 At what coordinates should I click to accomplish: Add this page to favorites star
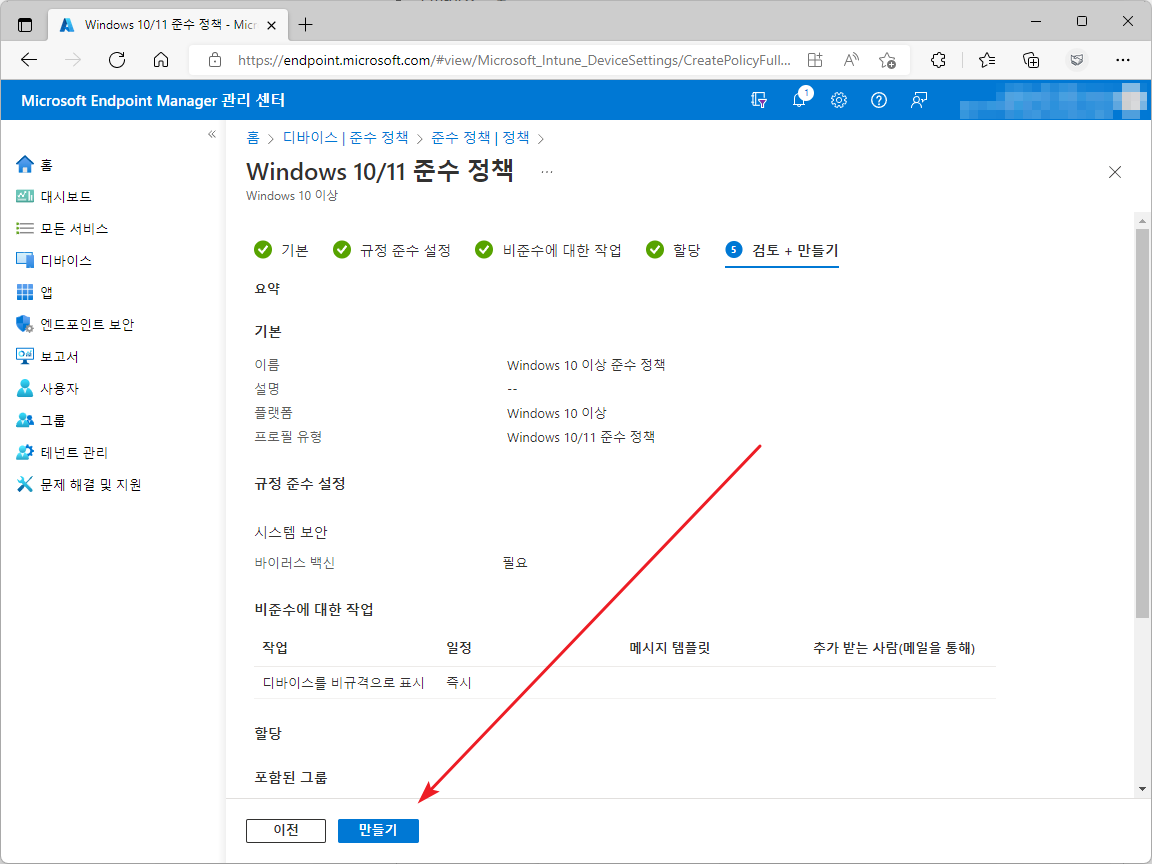888,60
